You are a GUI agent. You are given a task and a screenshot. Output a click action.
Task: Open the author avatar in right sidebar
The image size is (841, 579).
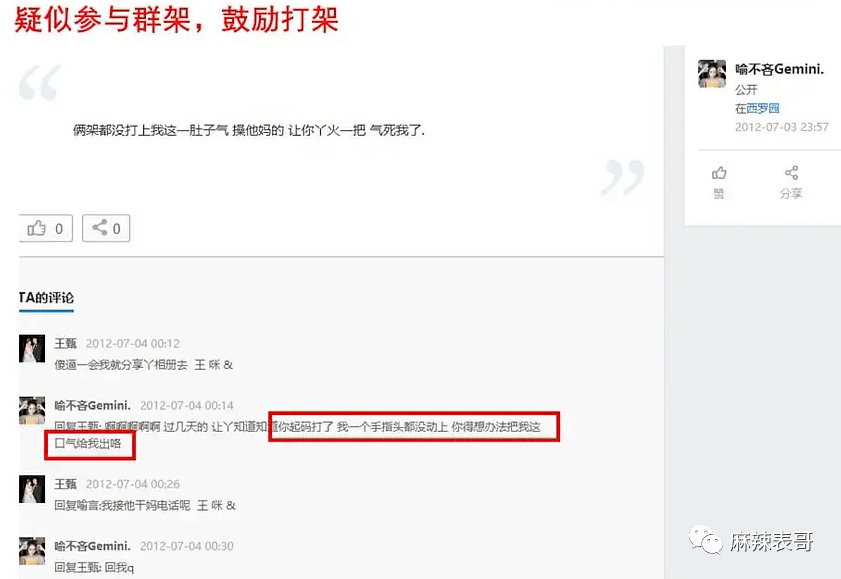(x=712, y=73)
